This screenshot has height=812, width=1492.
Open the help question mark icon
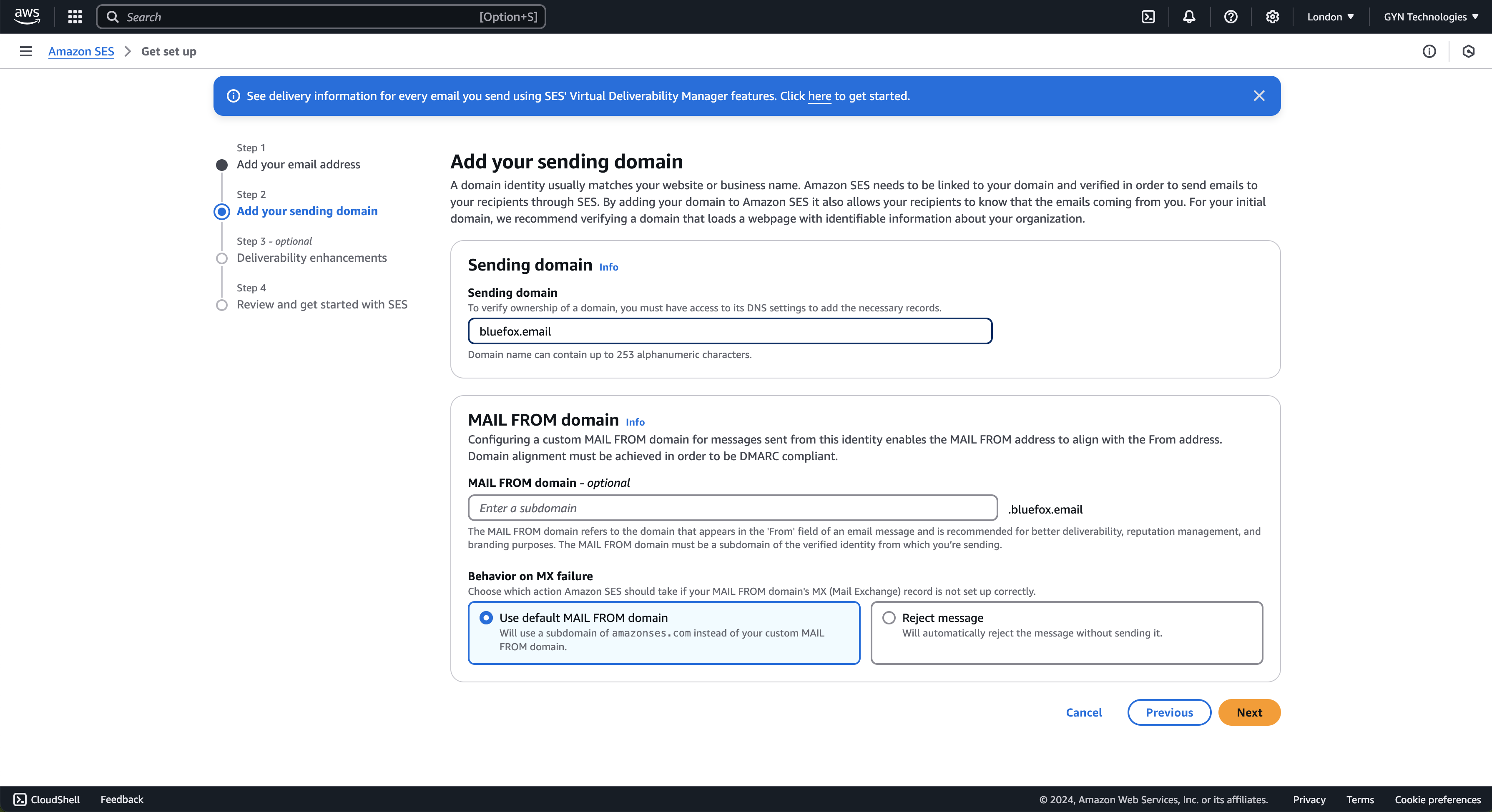pyautogui.click(x=1231, y=17)
